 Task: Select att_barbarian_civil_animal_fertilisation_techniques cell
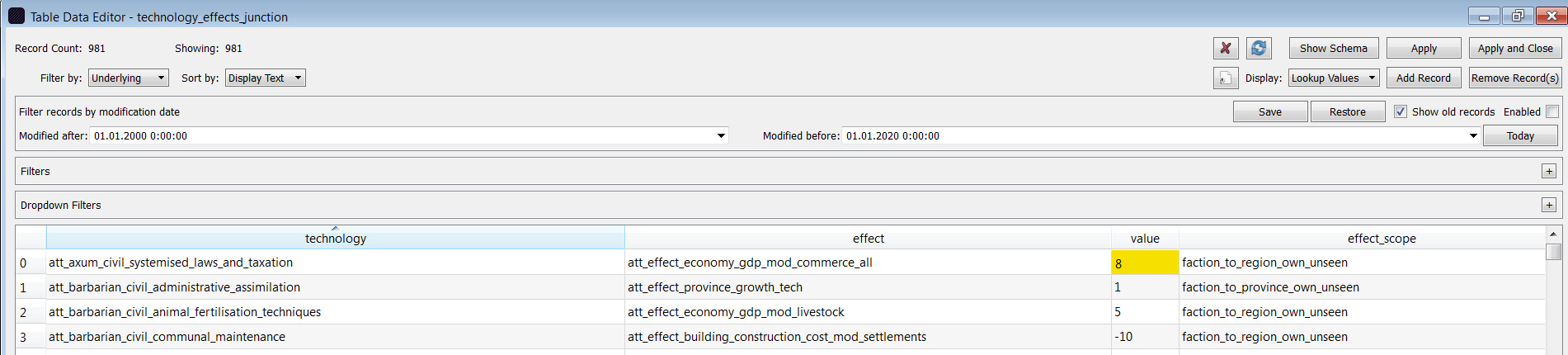pyautogui.click(x=336, y=312)
